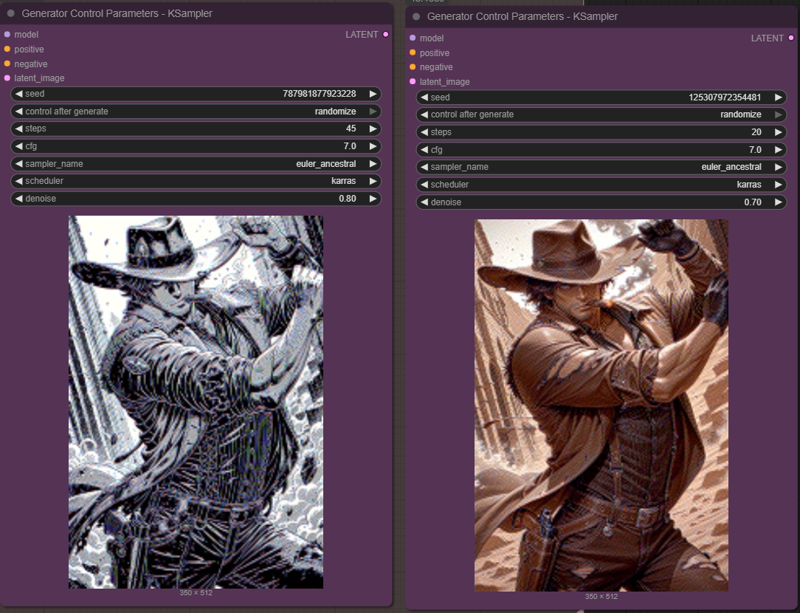Image resolution: width=800 pixels, height=613 pixels.
Task: Click the steps value 45 field
Action: (196, 129)
